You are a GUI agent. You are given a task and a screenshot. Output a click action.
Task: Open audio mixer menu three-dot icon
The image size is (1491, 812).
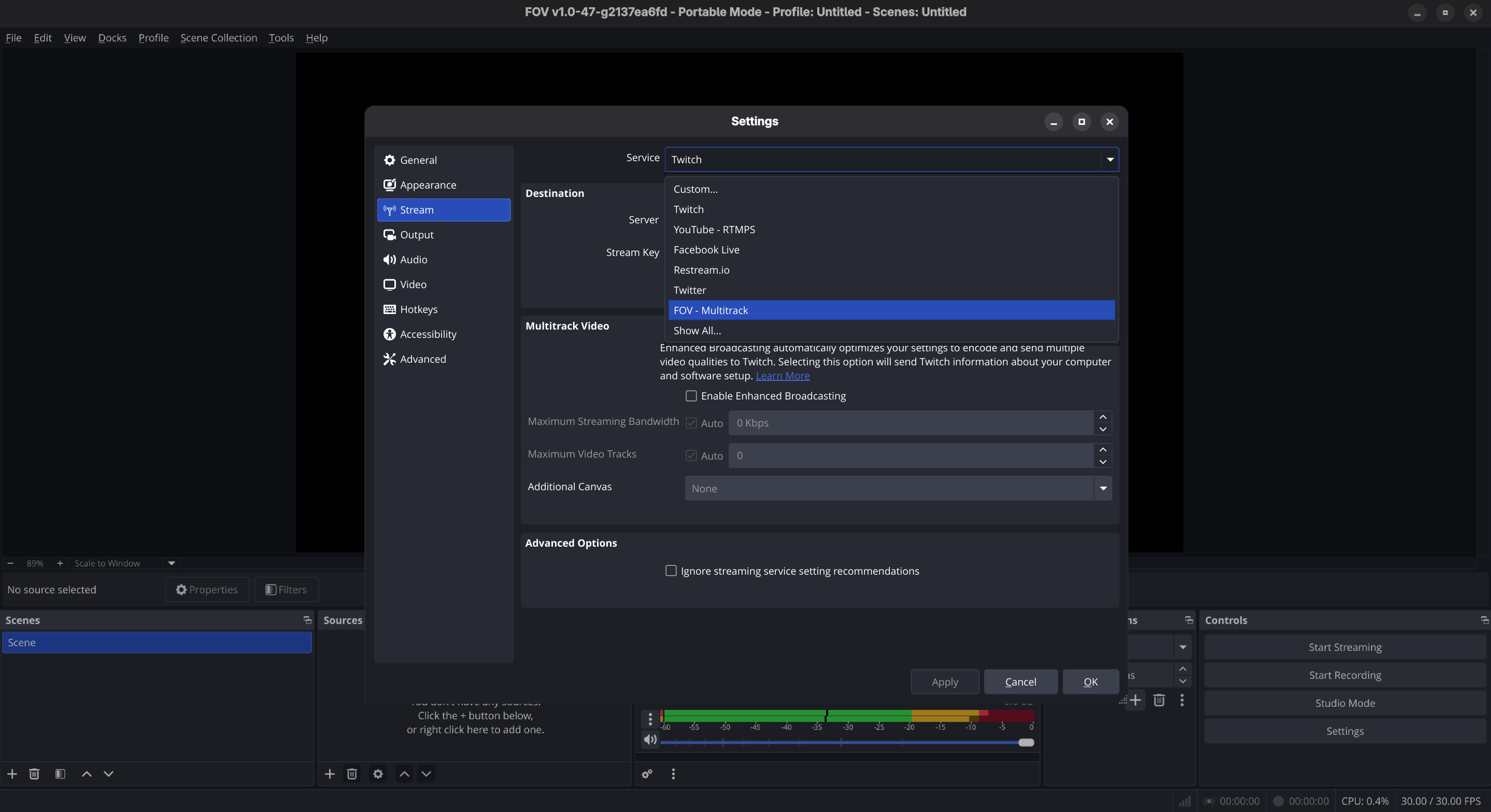(x=673, y=774)
